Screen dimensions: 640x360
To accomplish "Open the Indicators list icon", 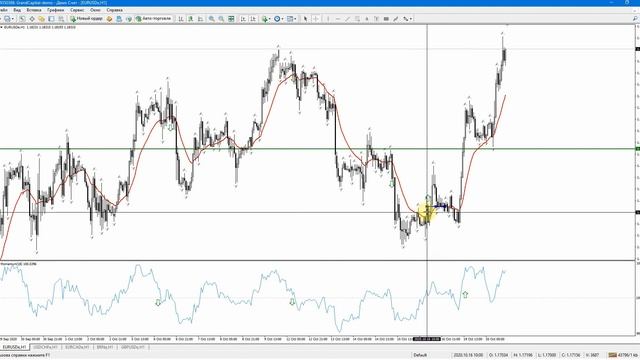I will [264, 19].
